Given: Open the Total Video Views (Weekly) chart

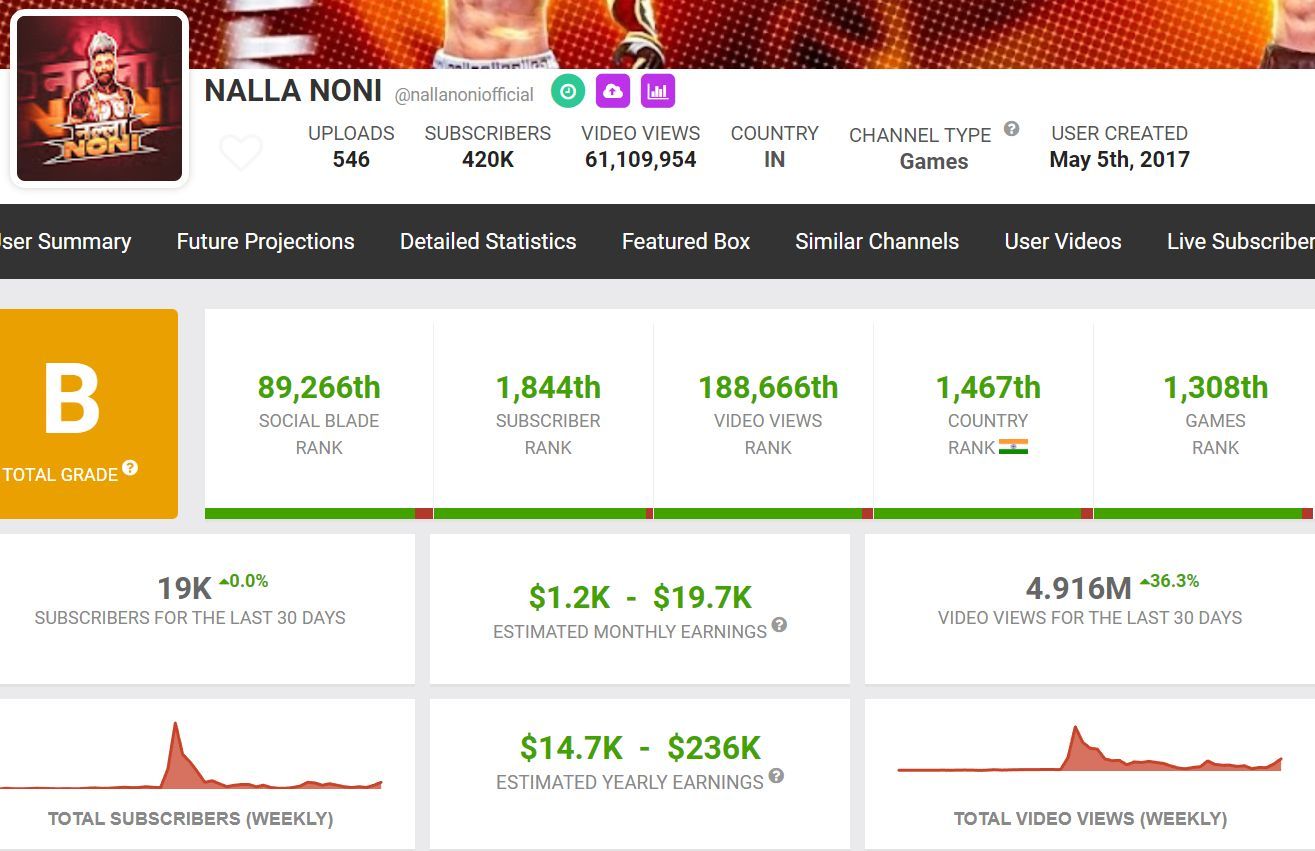Looking at the screenshot, I should [x=1090, y=749].
